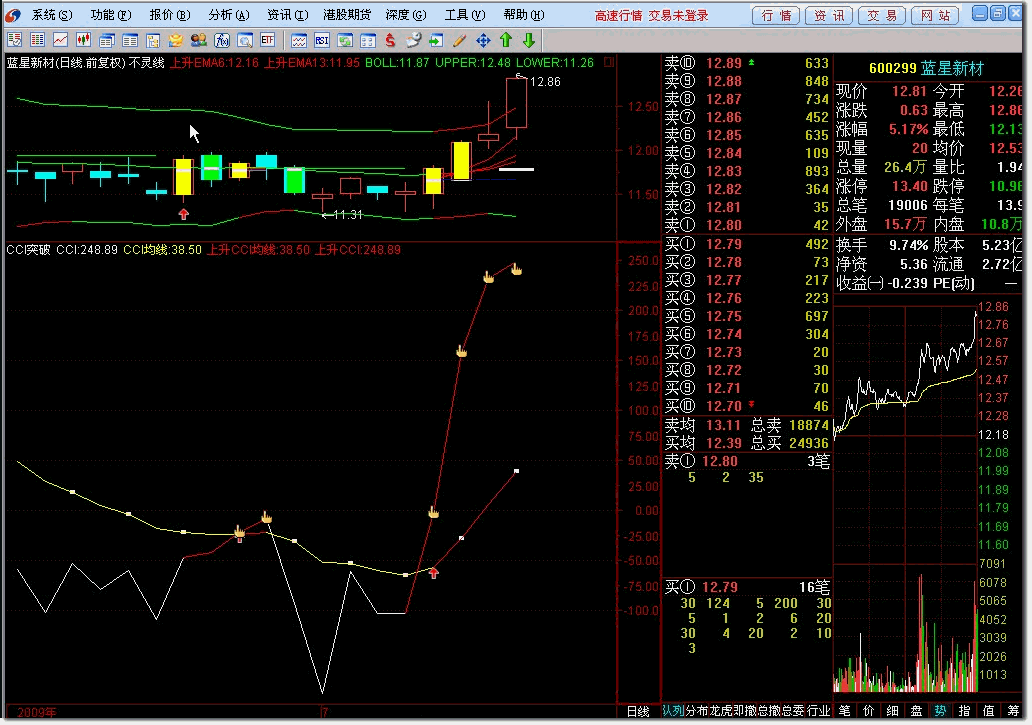The image size is (1032, 725).
Task: Click the 网站 button
Action: point(935,15)
